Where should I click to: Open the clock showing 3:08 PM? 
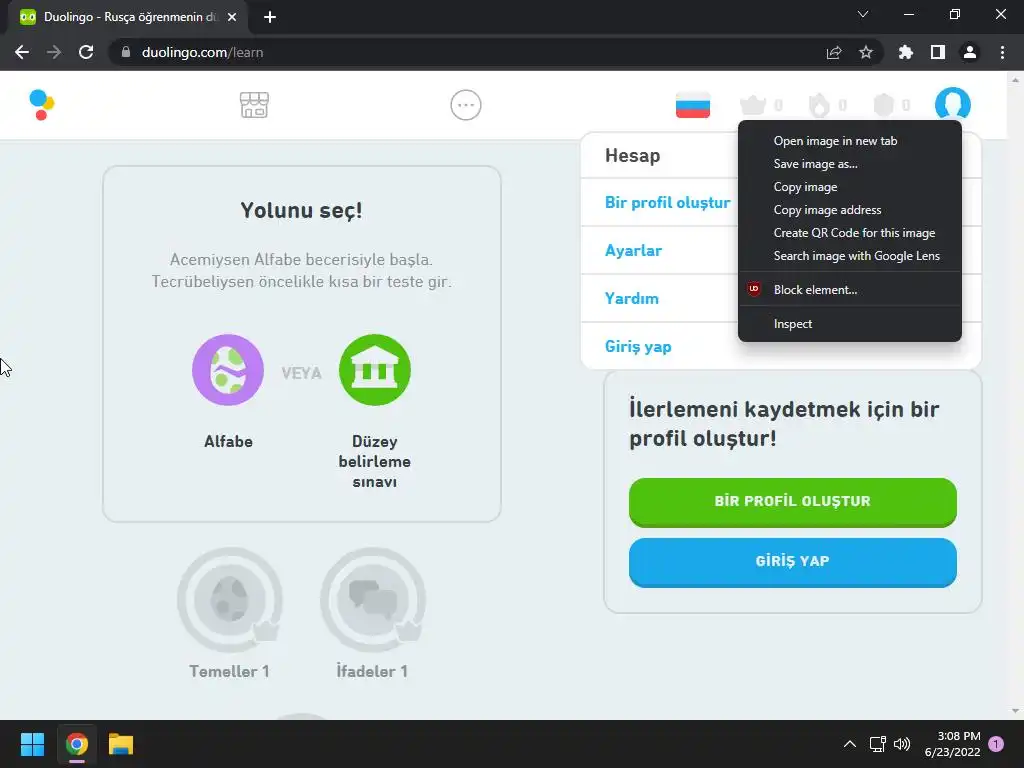952,744
